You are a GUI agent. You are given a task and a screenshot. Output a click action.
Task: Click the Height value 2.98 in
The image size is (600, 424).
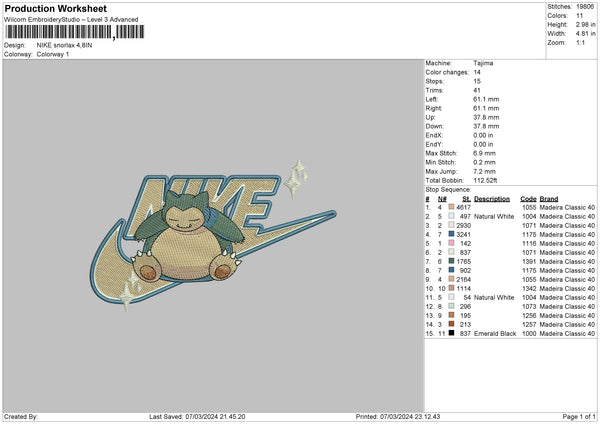click(585, 24)
